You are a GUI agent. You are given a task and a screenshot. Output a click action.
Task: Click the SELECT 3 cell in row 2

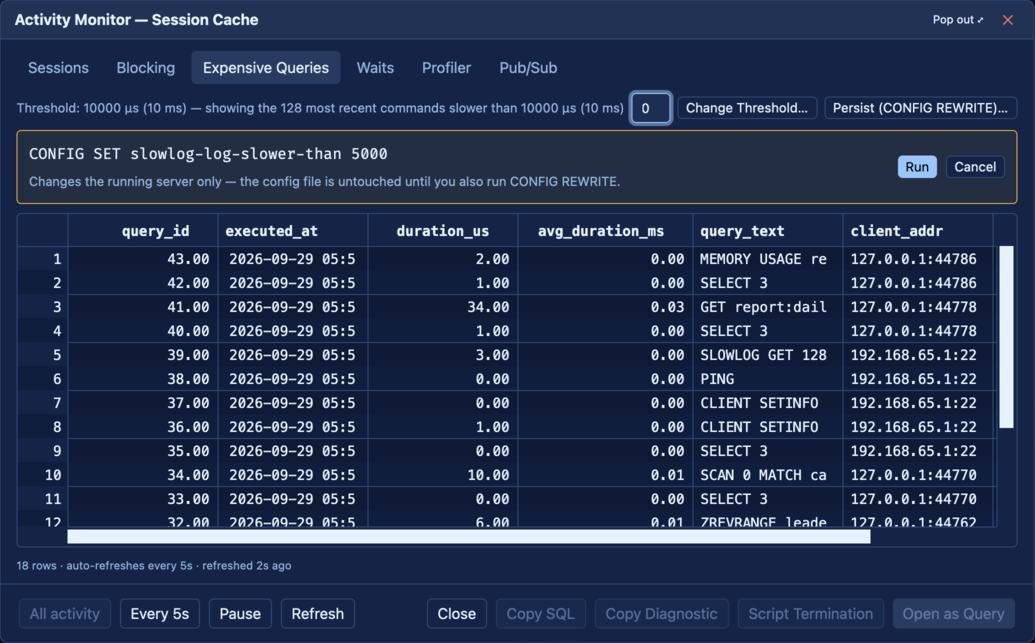tap(768, 283)
